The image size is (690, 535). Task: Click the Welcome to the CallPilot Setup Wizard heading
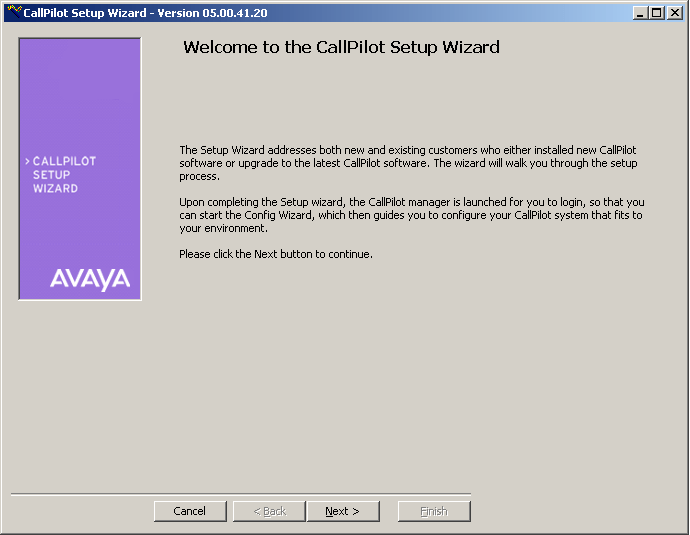(341, 47)
